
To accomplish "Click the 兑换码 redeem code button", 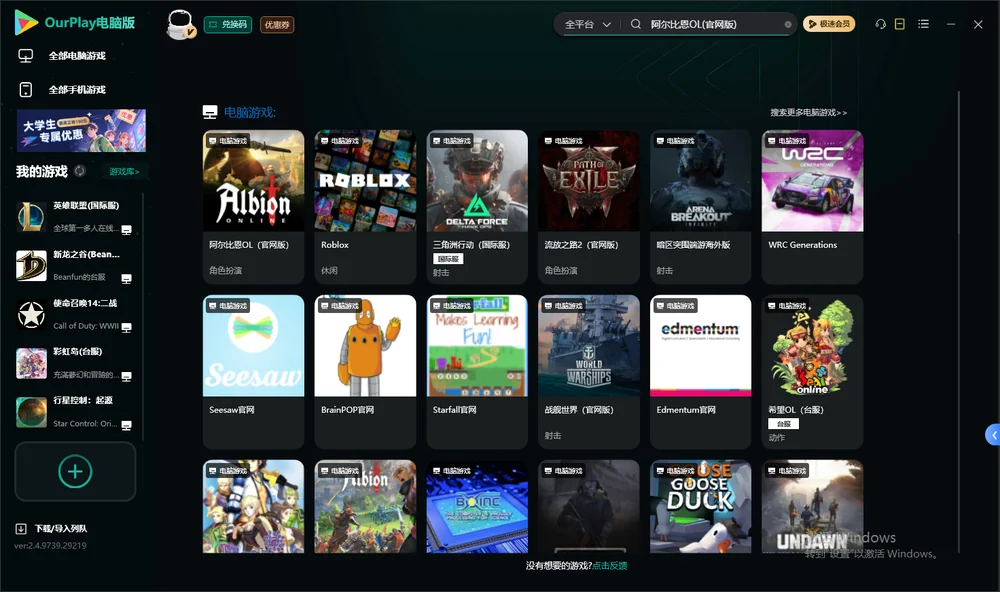I will pos(228,24).
